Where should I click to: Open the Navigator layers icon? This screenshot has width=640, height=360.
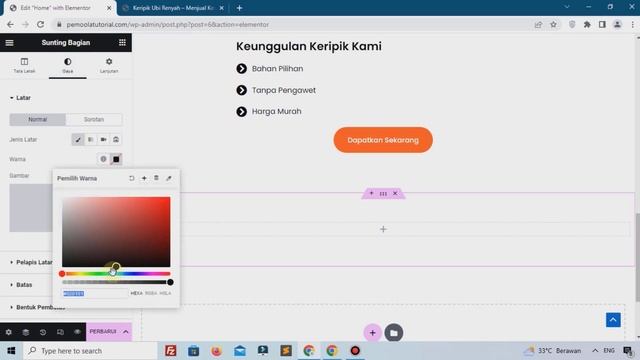pos(26,332)
